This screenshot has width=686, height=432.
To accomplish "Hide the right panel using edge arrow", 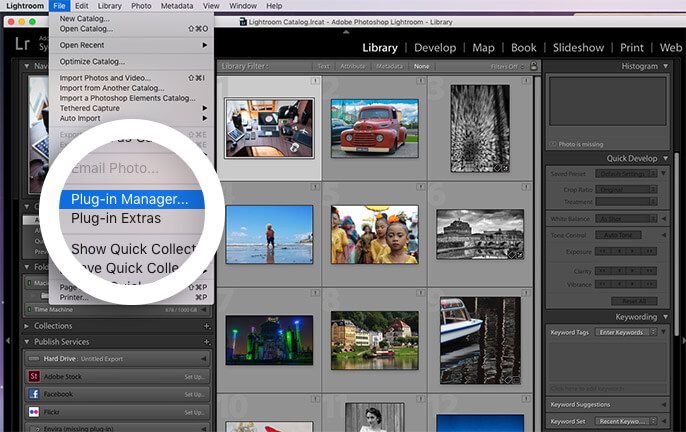I will click(x=683, y=340).
